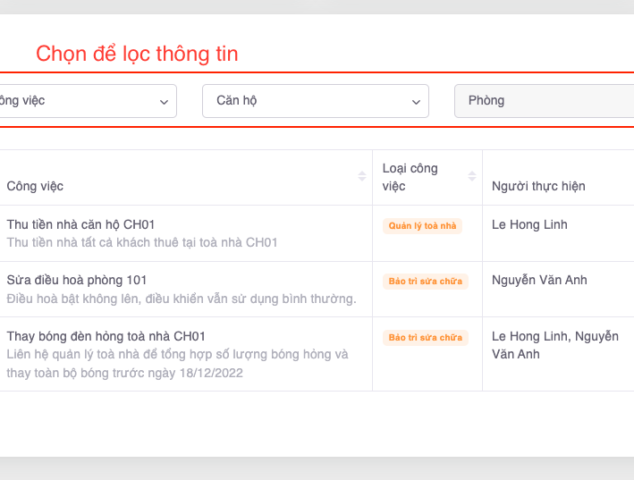Viewport: 634px width, 480px height.
Task: Click the heading Chọn để lọc thông tin
Action: pyautogui.click(x=137, y=54)
